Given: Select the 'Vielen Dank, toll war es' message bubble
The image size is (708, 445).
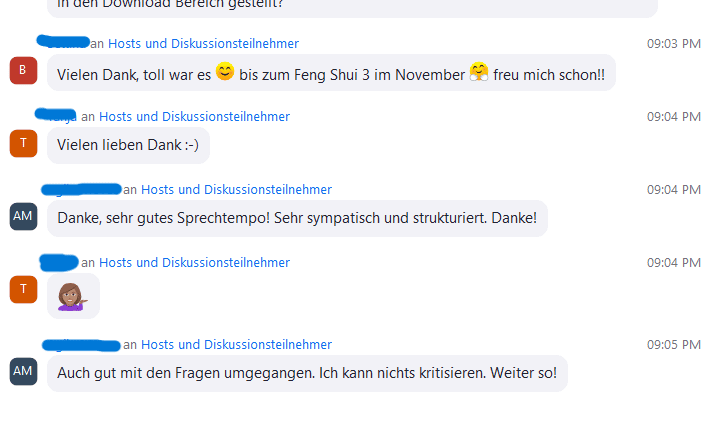Looking at the screenshot, I should [x=331, y=73].
